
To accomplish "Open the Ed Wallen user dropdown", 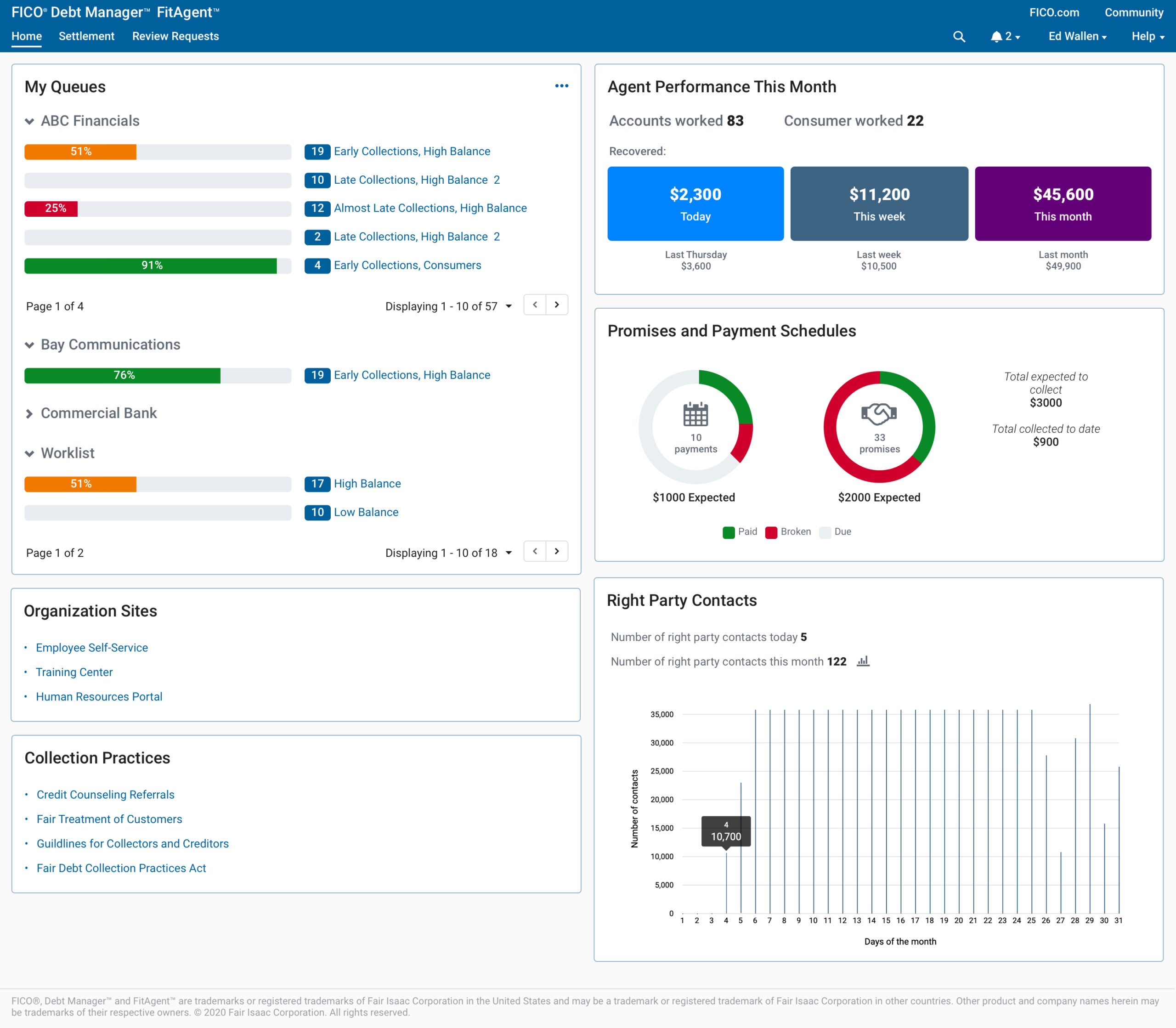I will (1077, 37).
